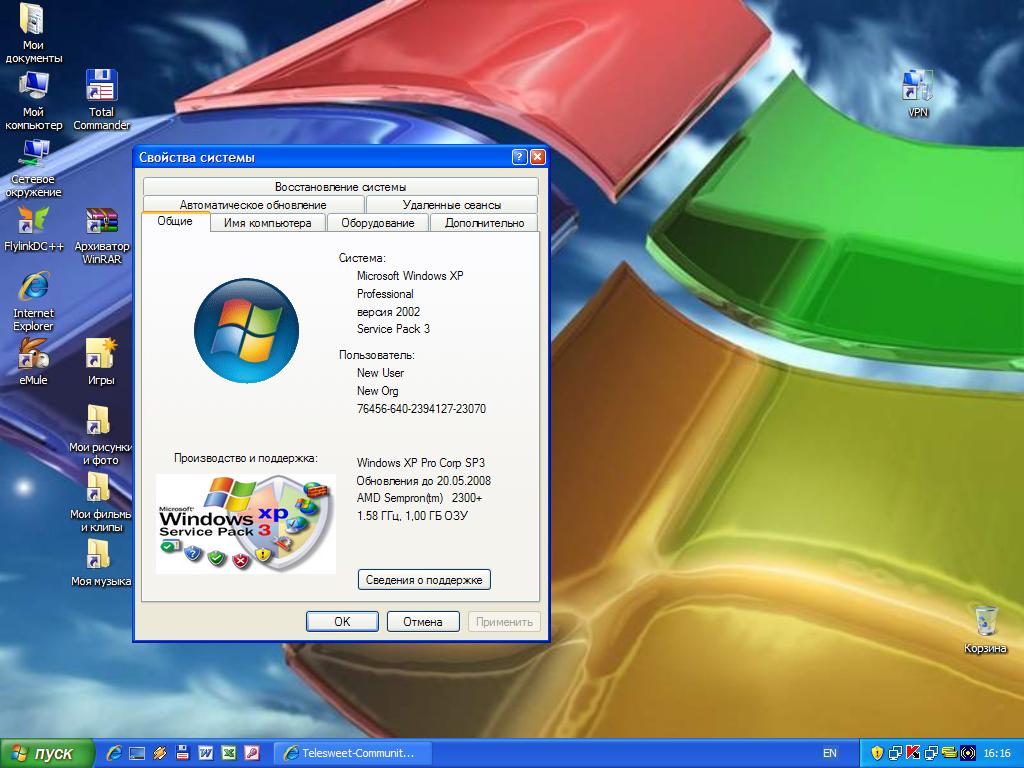This screenshot has width=1024, height=768.
Task: Open the пуск Start menu
Action: point(46,753)
